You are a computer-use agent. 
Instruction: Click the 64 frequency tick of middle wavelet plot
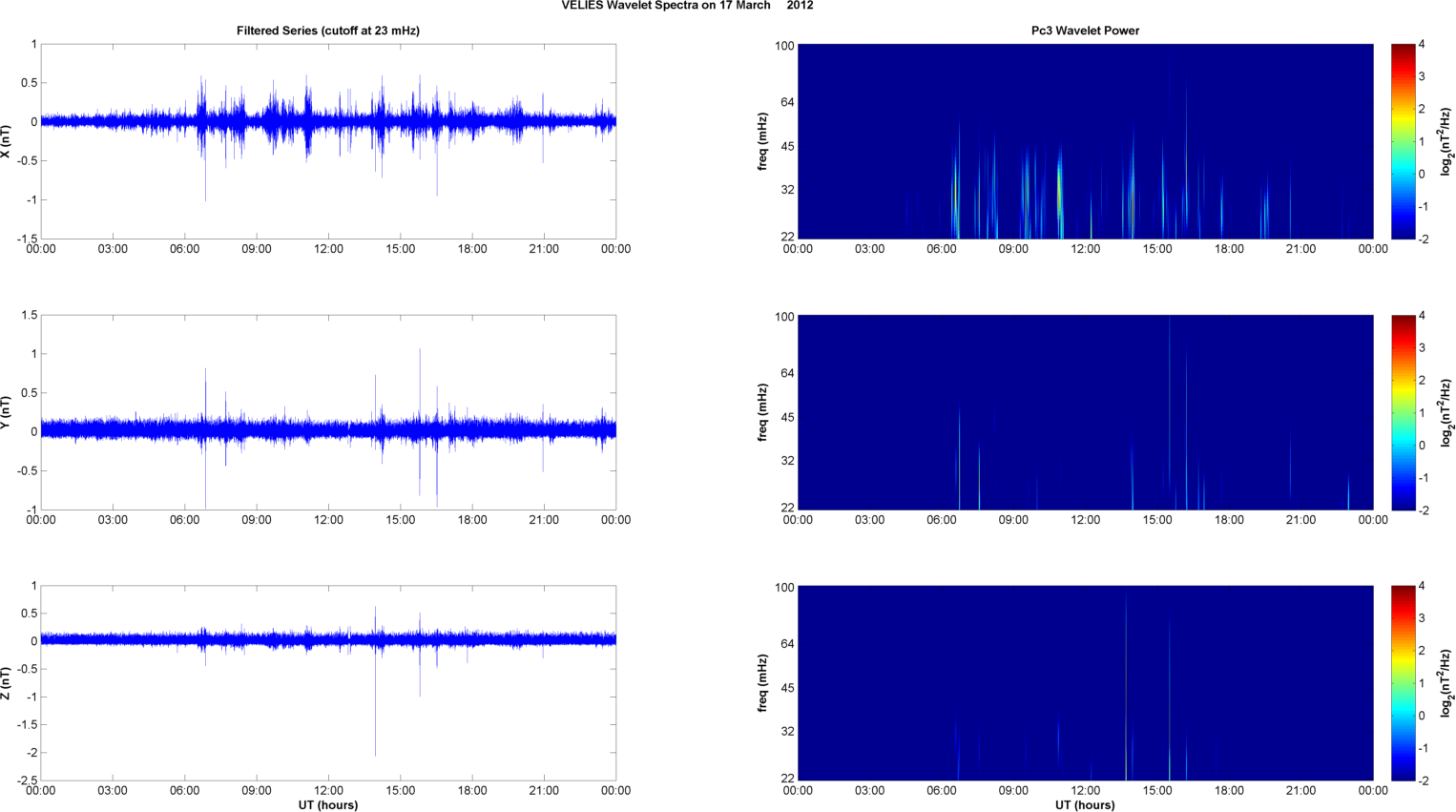coord(787,373)
